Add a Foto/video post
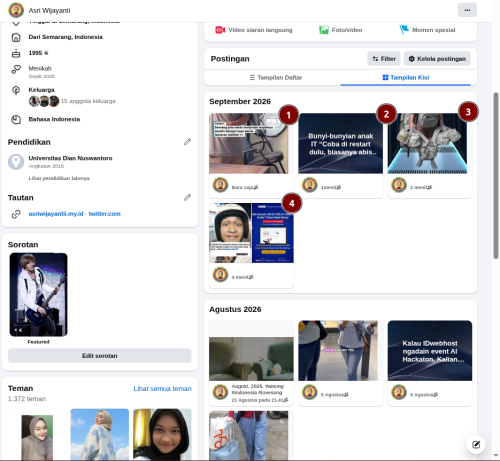The height and width of the screenshot is (461, 500). [341, 30]
